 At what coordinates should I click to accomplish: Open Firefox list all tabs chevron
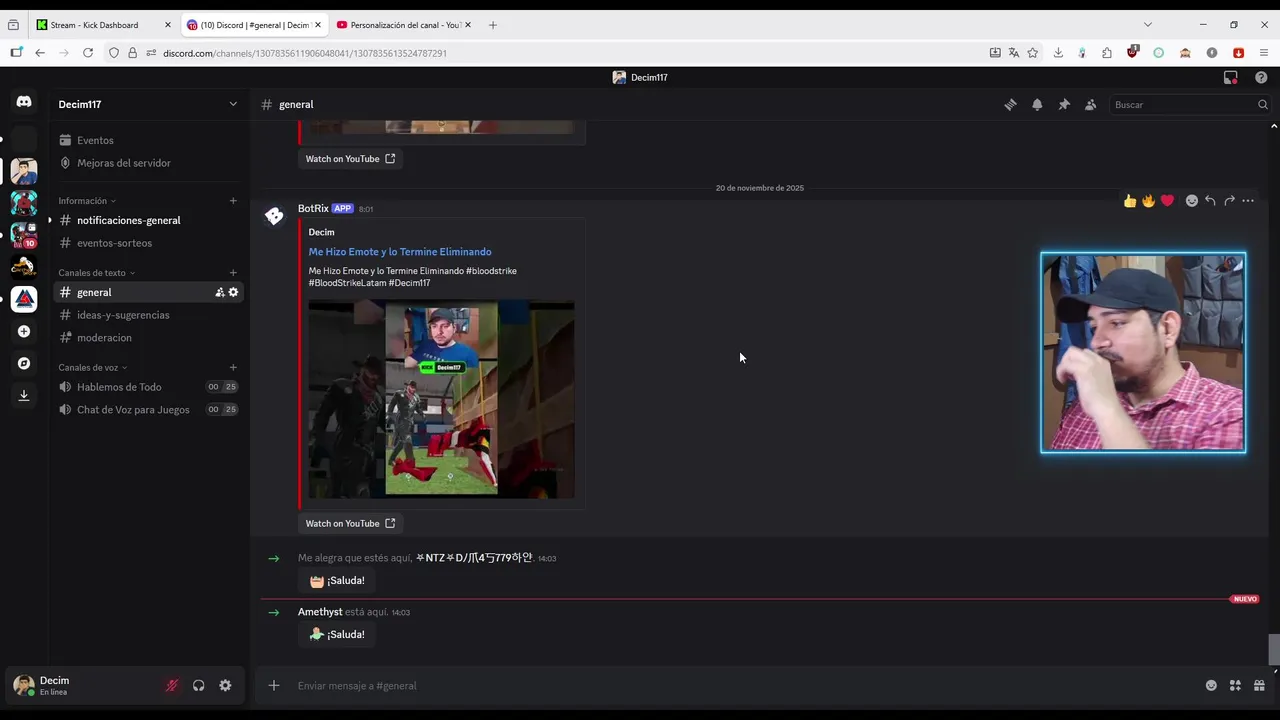click(1147, 25)
